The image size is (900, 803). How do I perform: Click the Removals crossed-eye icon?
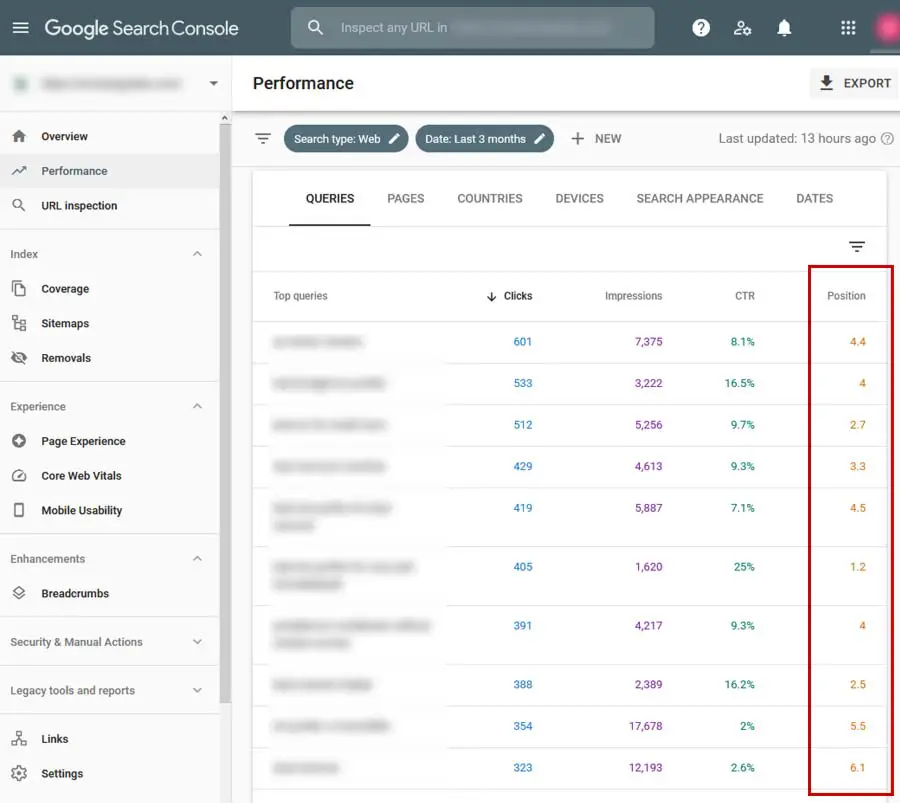click(x=19, y=358)
